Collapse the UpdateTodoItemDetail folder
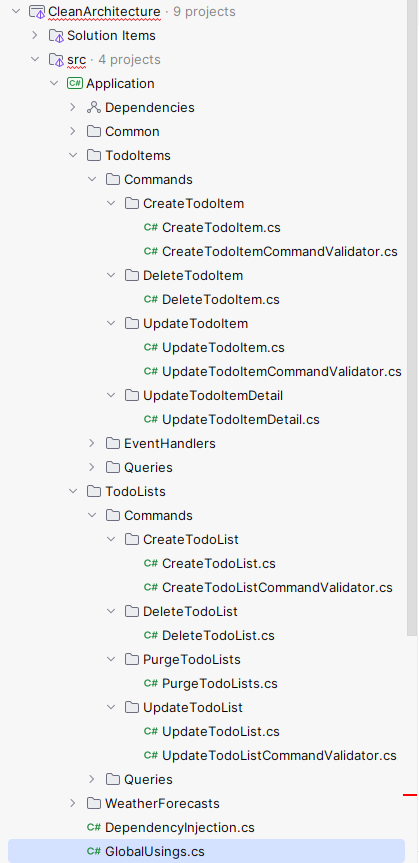 coord(111,395)
